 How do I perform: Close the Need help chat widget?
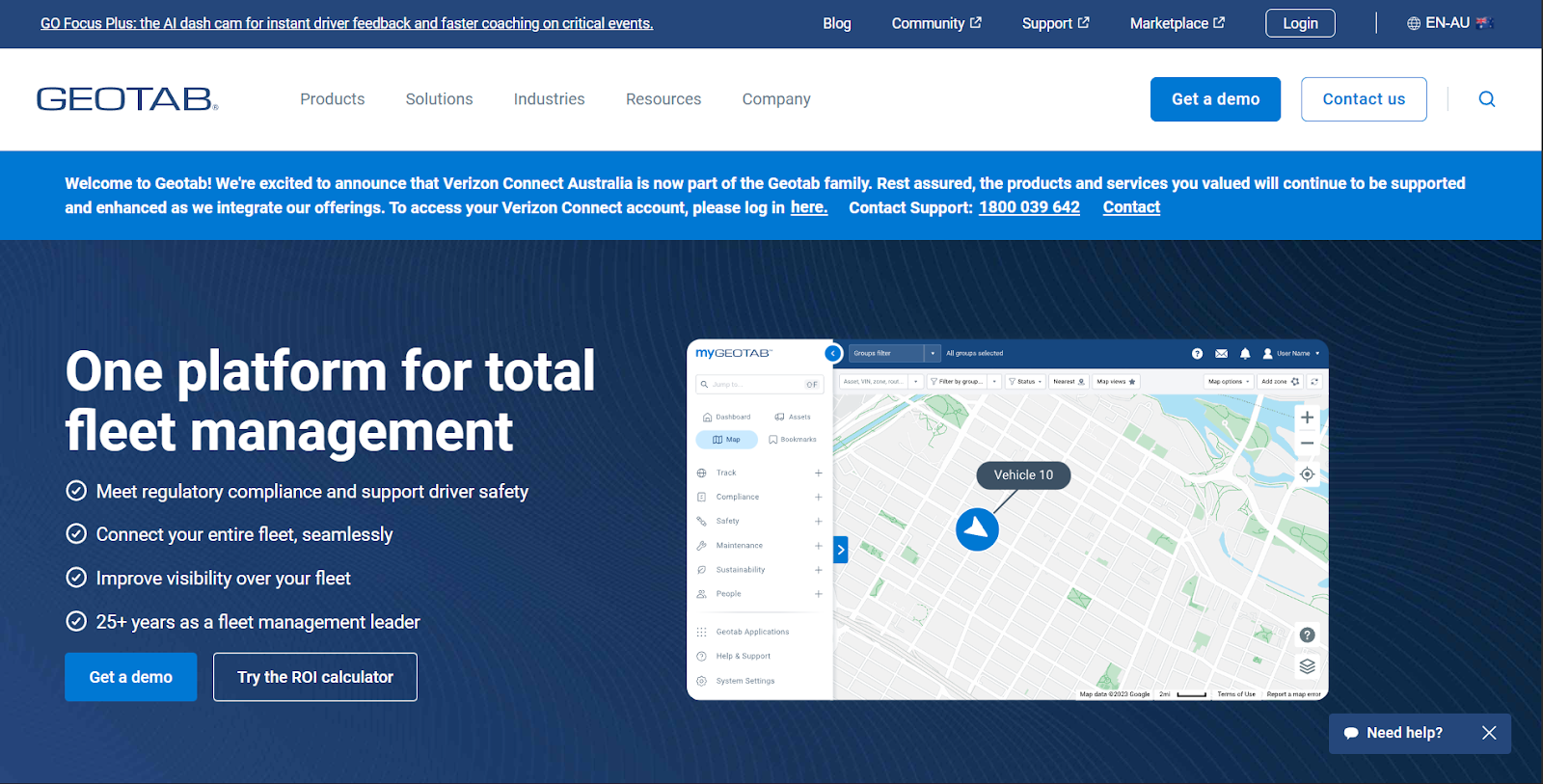[x=1489, y=733]
